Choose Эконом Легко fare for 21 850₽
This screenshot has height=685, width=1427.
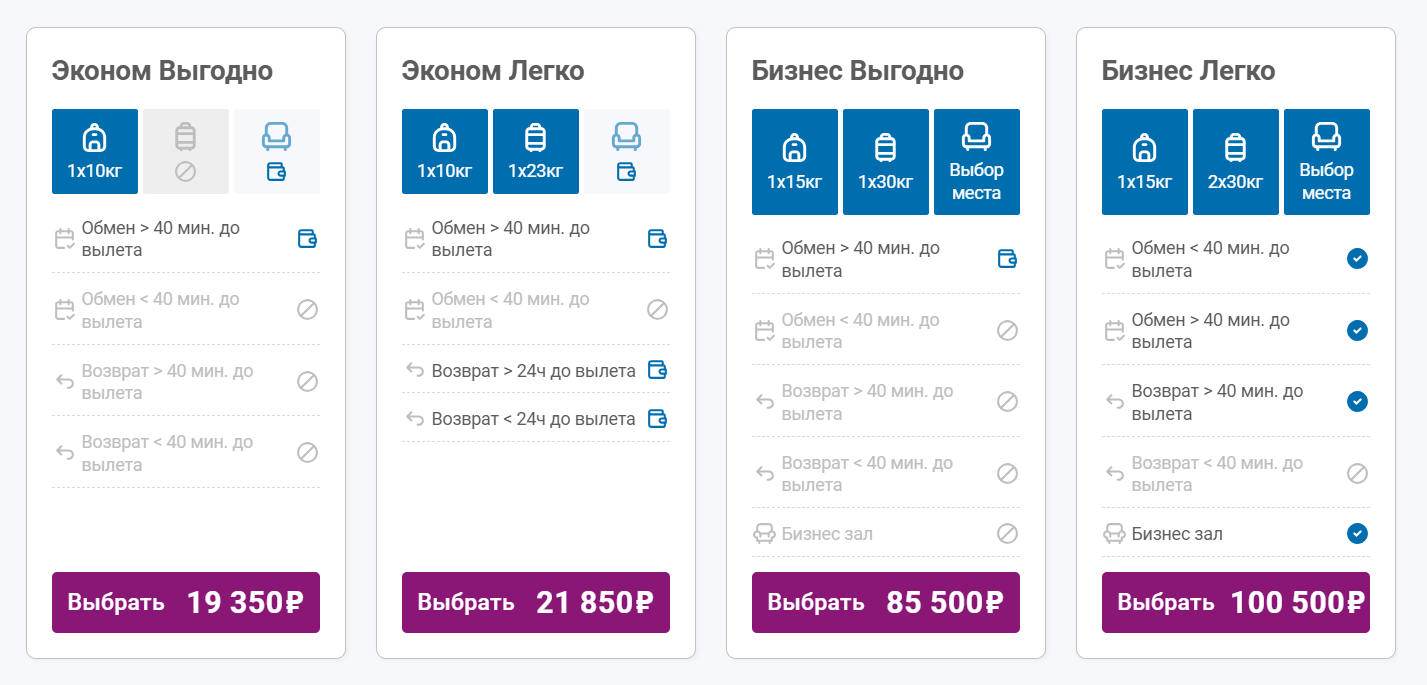tap(536, 602)
